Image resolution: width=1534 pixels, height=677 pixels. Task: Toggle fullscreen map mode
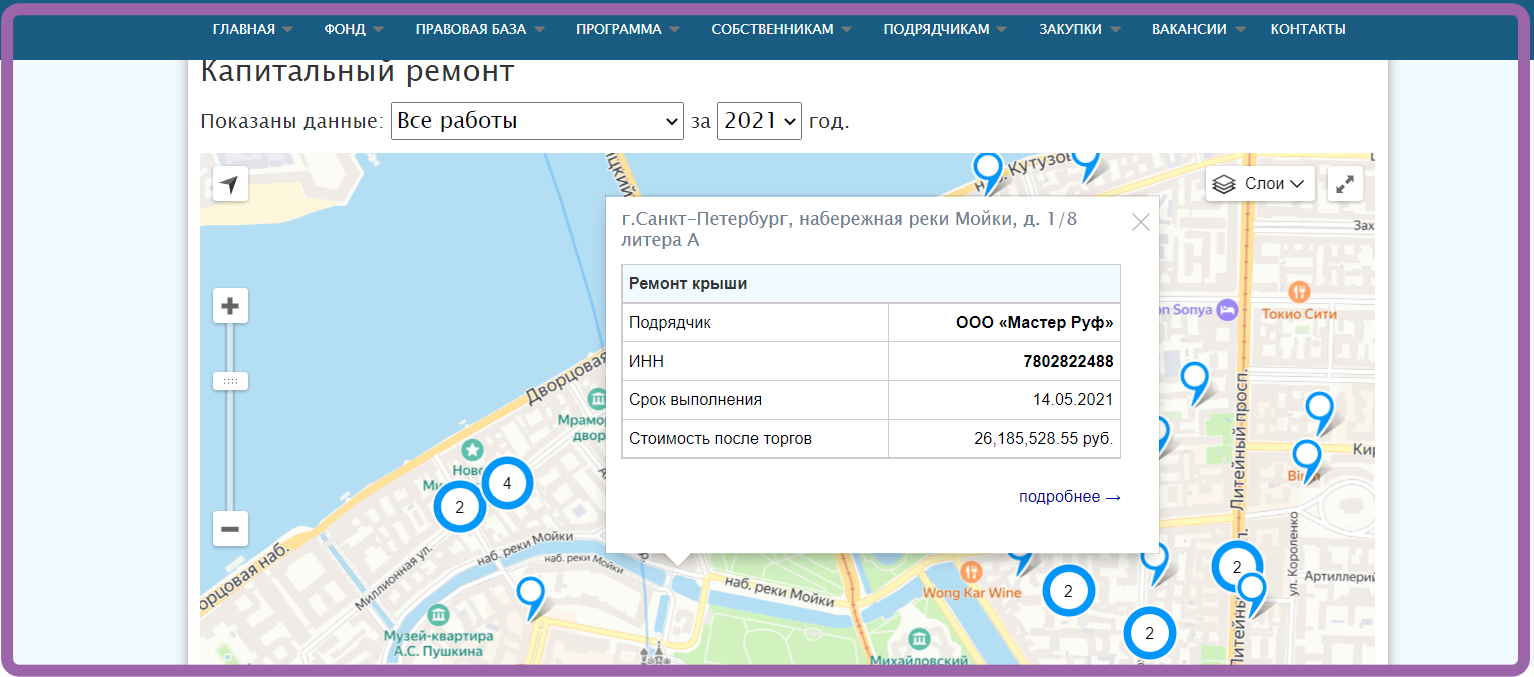1345,184
